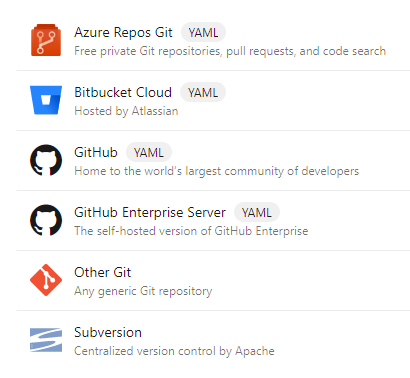Viewport: 410px width, 378px height.
Task: Click the YAML badge on GitHub Enterprise Server
Action: tap(257, 213)
